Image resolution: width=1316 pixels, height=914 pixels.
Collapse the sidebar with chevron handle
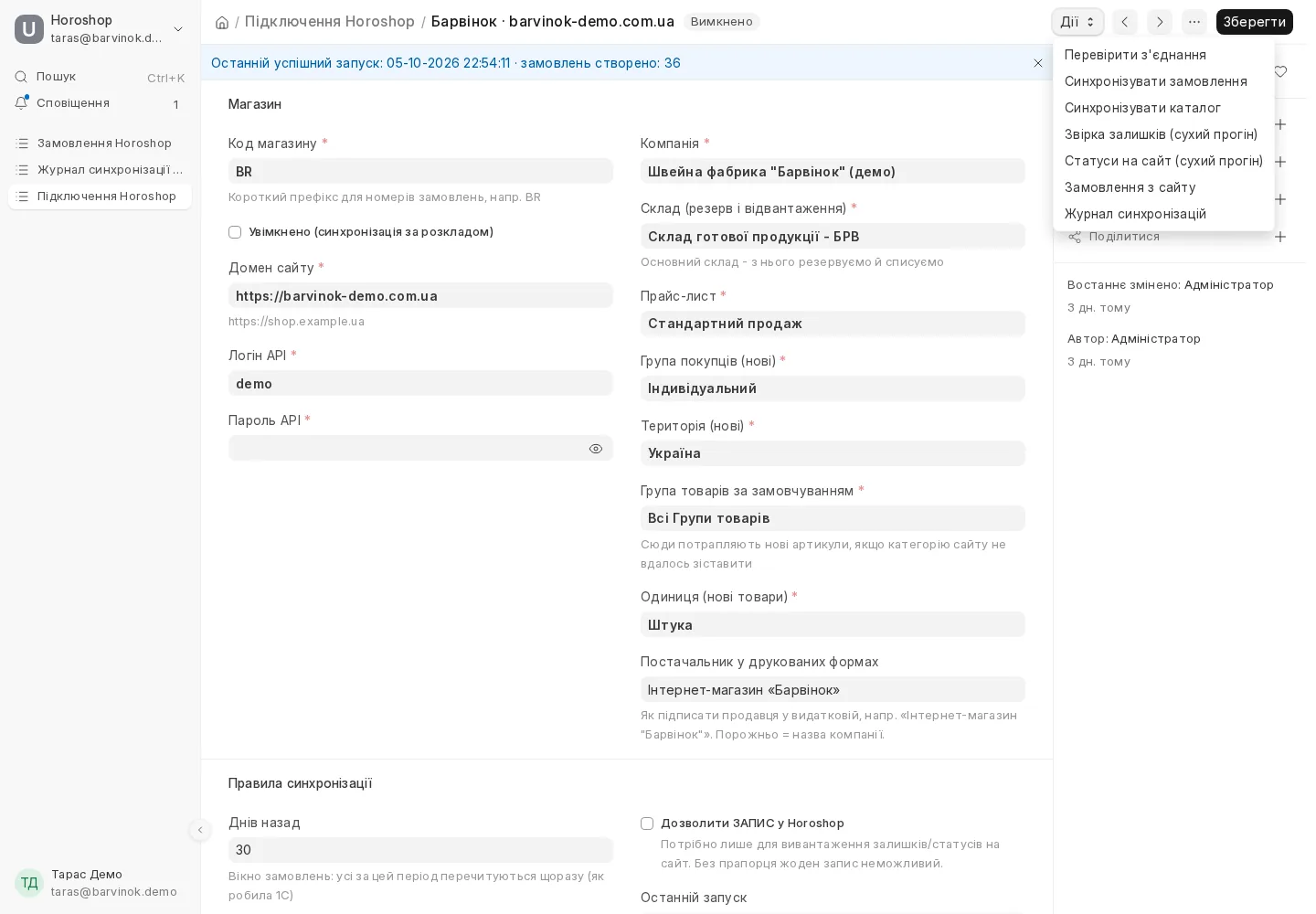[x=200, y=830]
